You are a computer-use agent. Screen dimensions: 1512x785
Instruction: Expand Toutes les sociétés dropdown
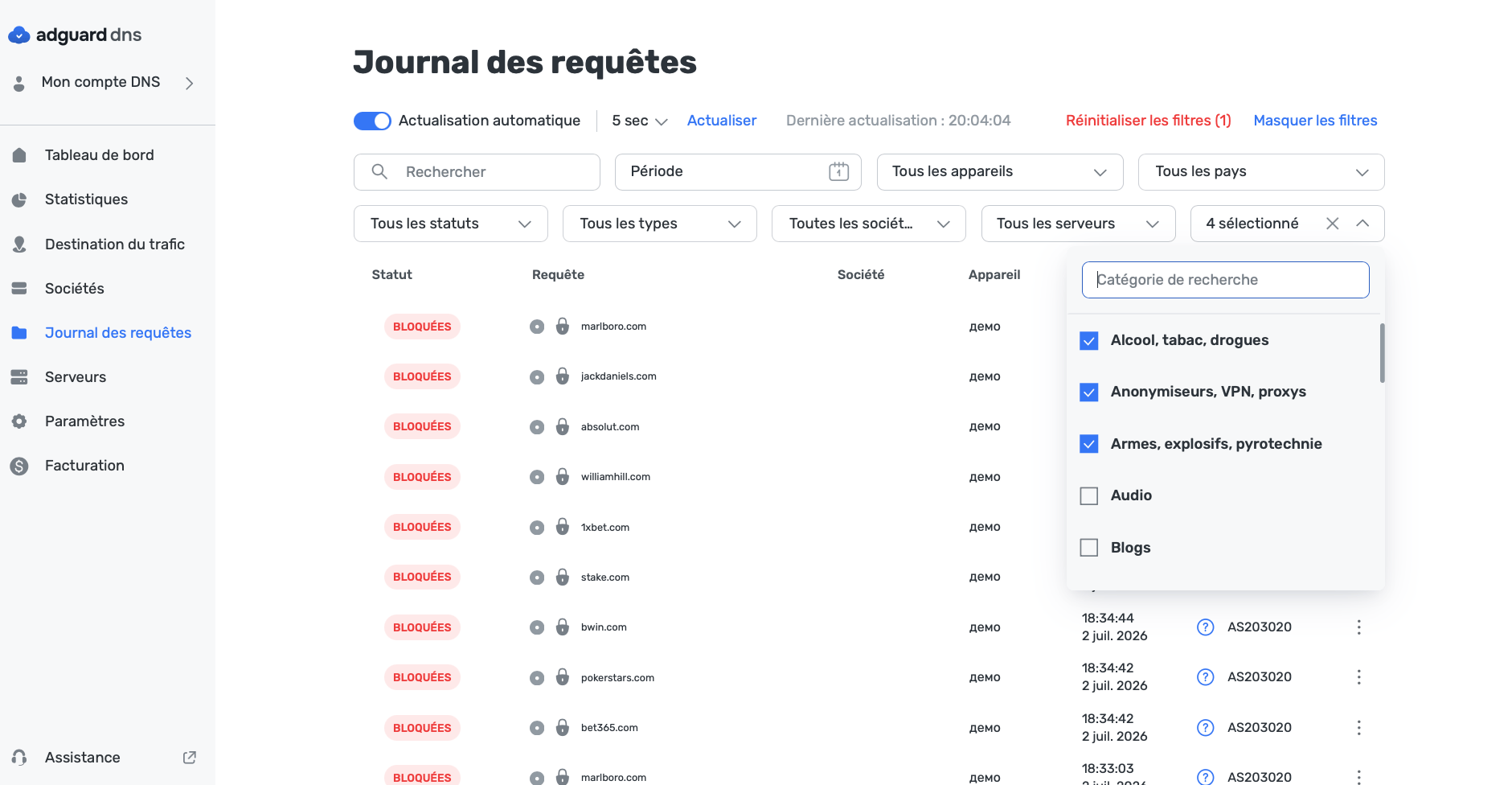coord(869,224)
